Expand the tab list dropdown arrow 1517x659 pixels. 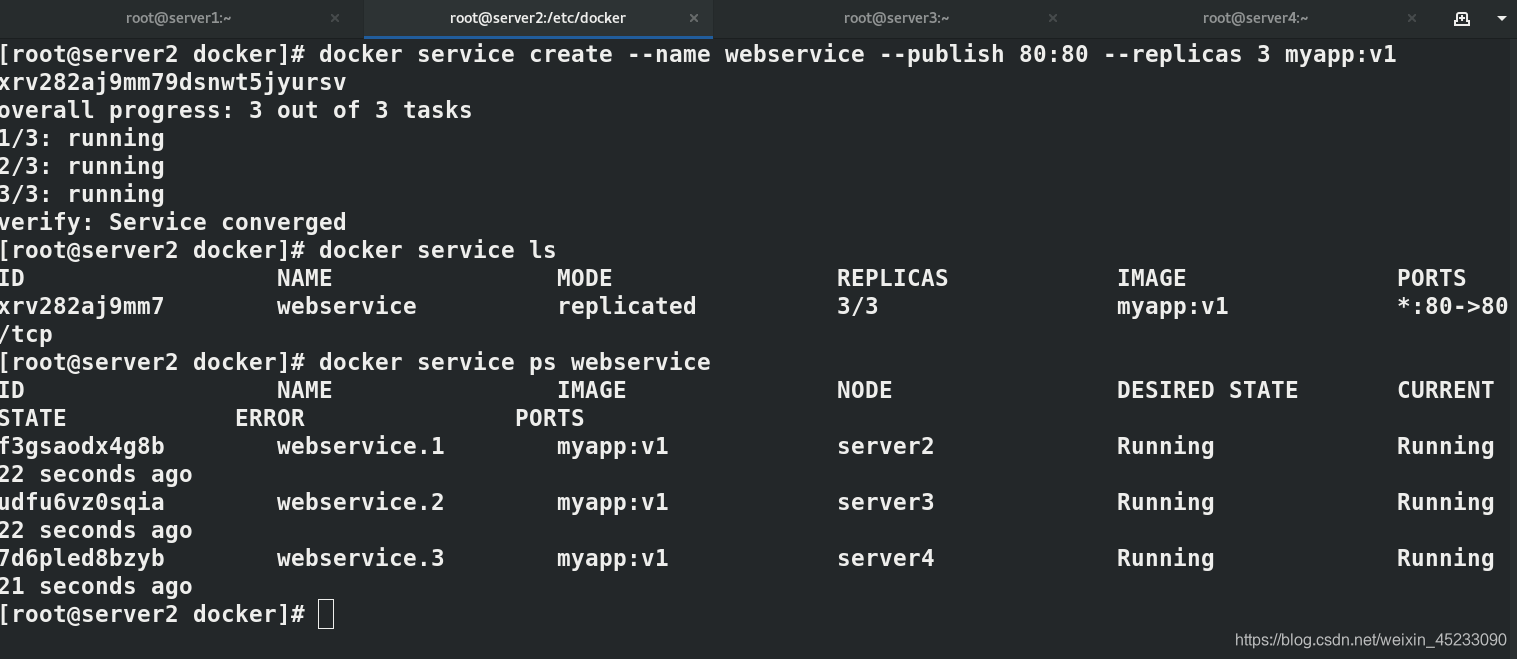1501,18
